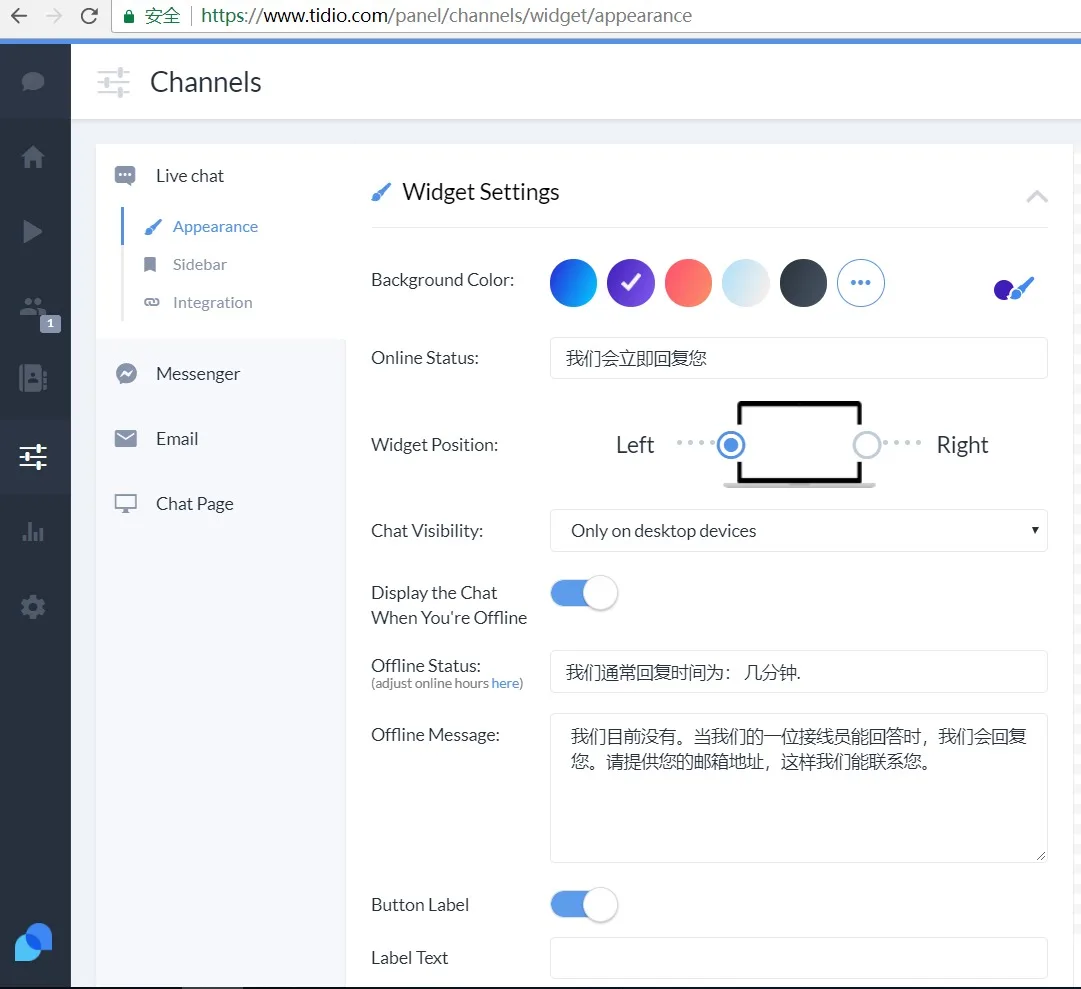Edit the Offline Status text field
Image resolution: width=1081 pixels, height=989 pixels.
[x=798, y=671]
